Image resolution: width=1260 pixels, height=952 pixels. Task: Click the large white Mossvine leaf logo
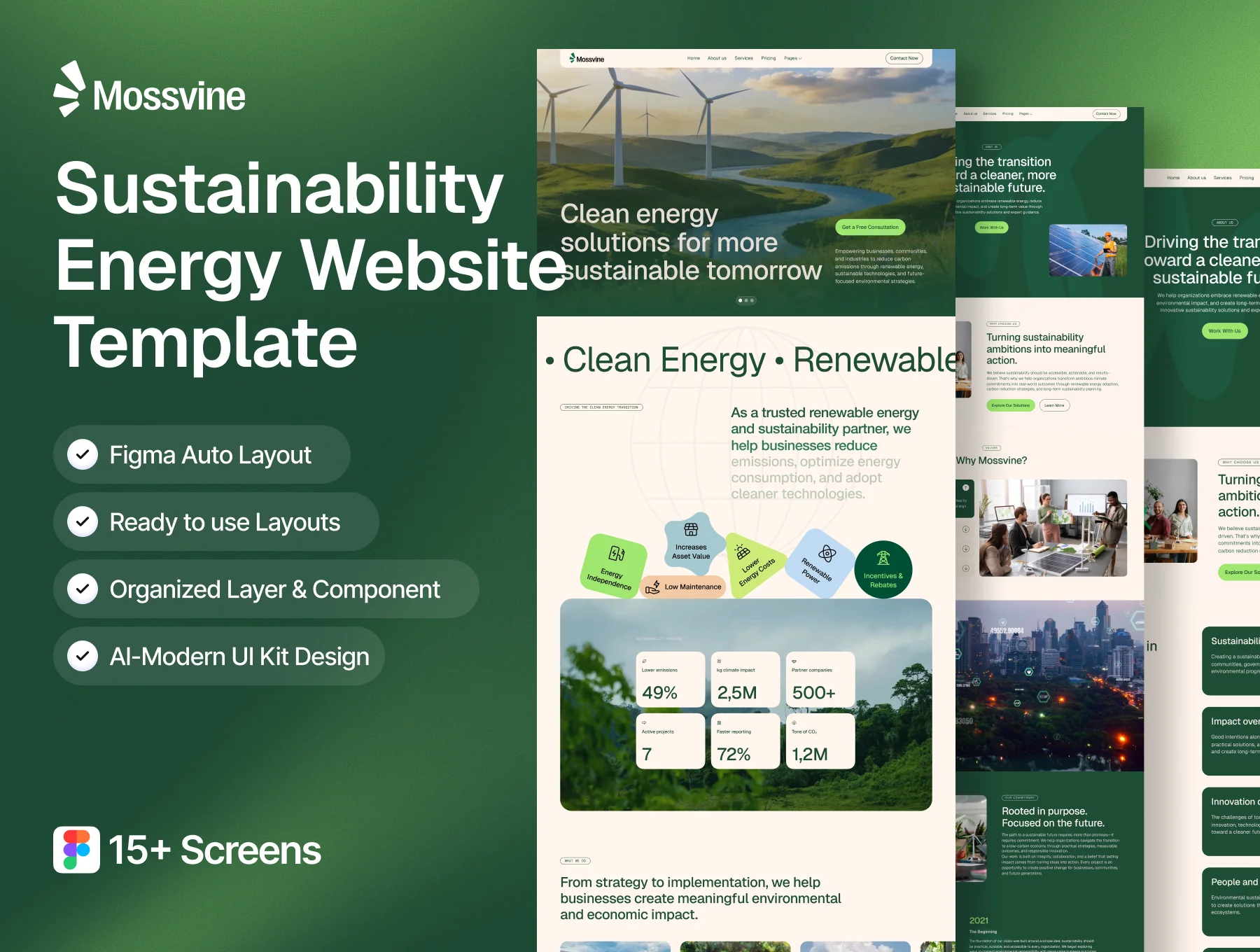tap(70, 89)
